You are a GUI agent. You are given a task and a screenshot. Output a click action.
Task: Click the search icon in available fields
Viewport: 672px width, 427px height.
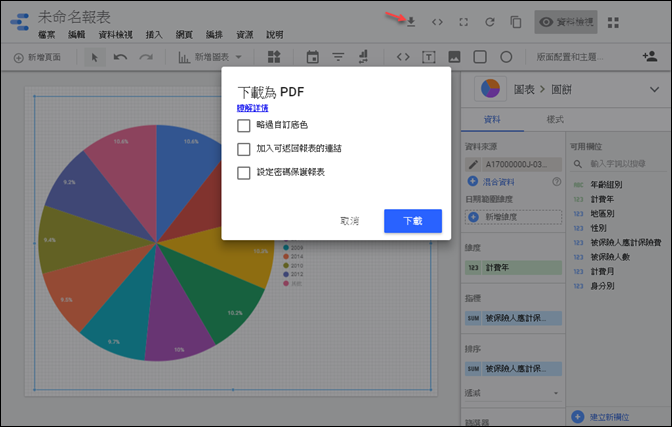point(578,164)
